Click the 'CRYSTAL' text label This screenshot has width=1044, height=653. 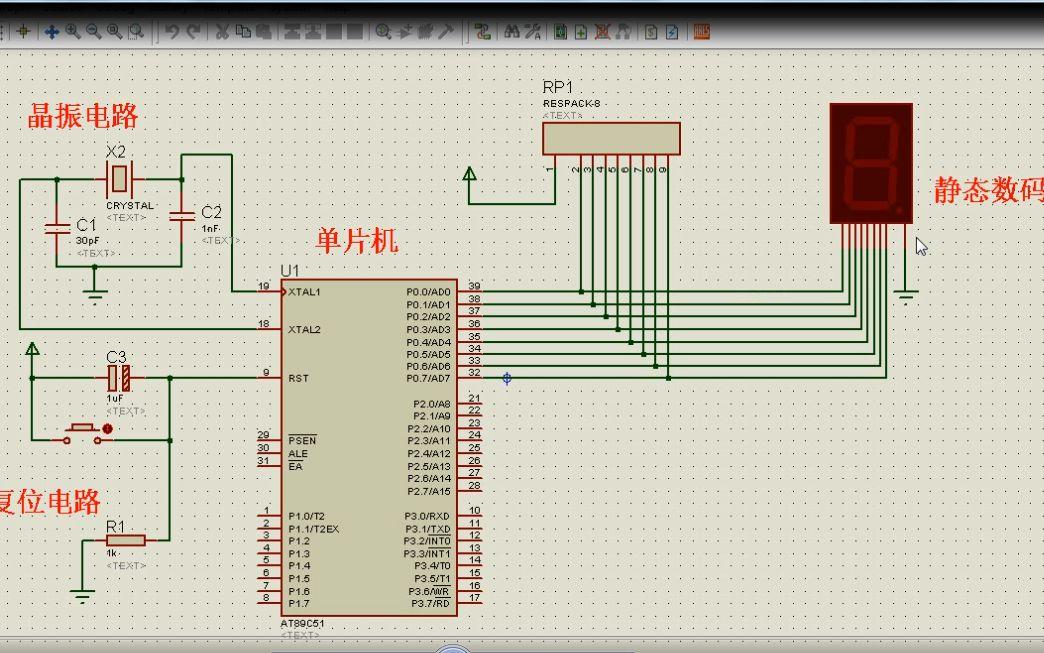pyautogui.click(x=130, y=206)
